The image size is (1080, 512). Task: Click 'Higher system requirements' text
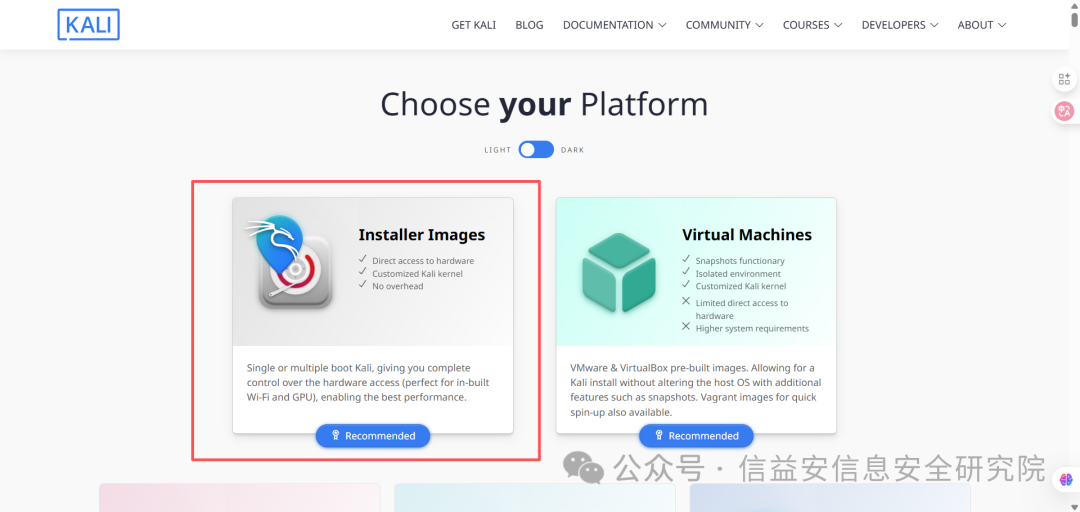(752, 328)
